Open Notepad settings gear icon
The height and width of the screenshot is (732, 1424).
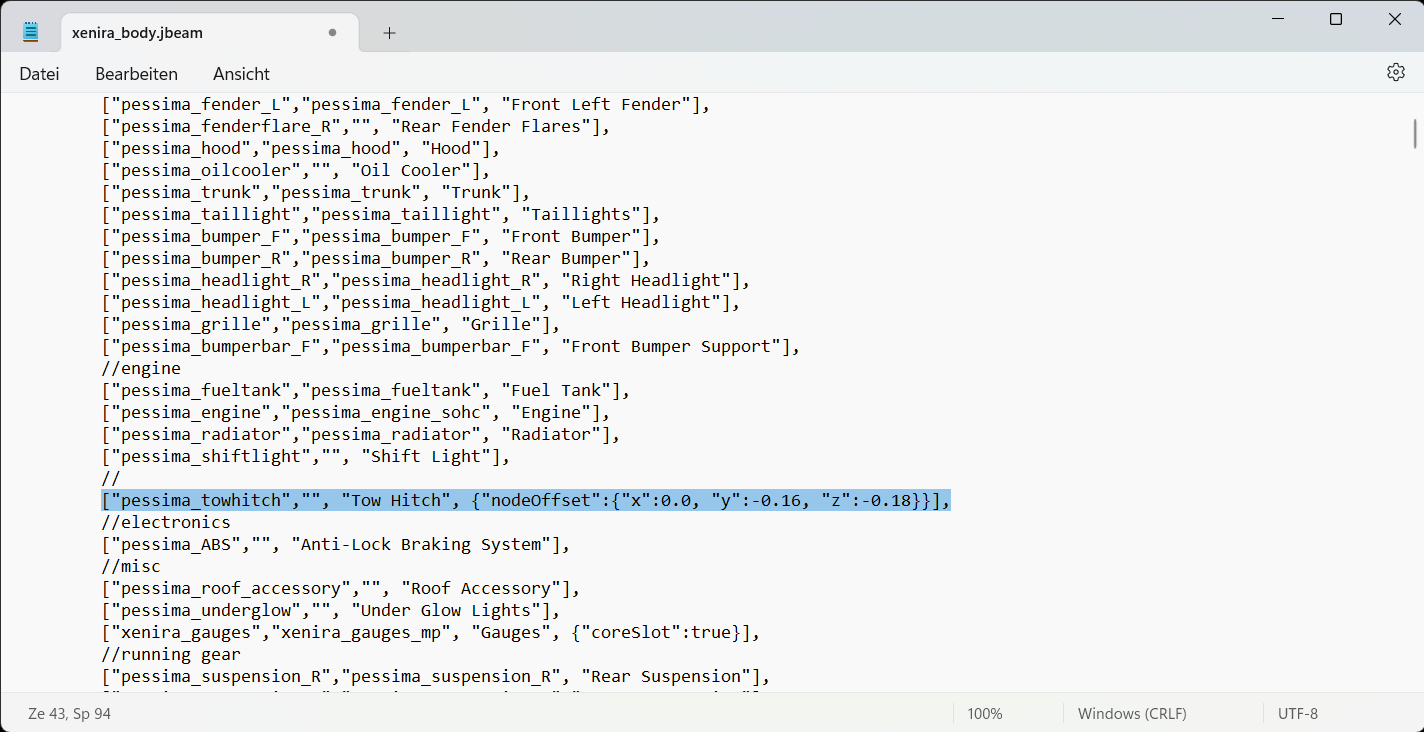(x=1396, y=73)
